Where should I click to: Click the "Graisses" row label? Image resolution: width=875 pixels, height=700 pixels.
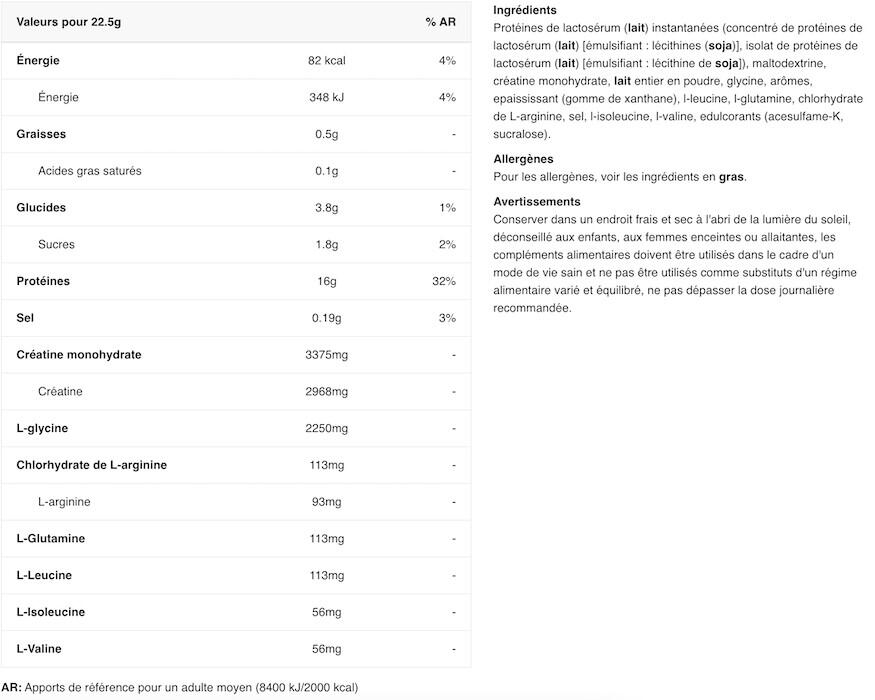(41, 134)
